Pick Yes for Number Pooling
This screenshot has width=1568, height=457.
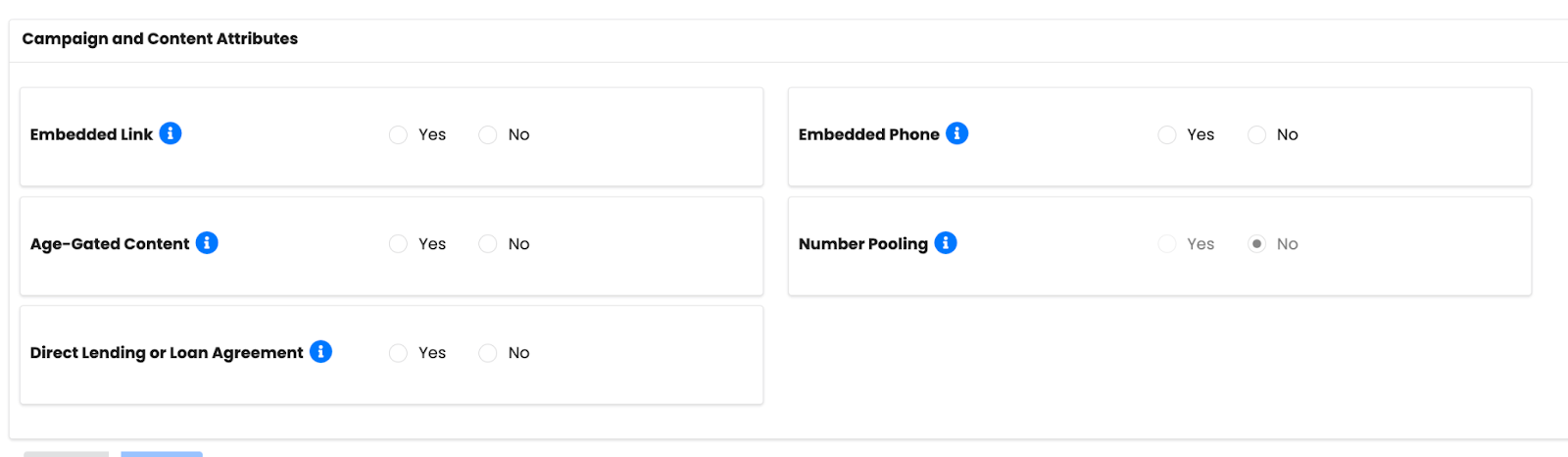pyautogui.click(x=1166, y=244)
